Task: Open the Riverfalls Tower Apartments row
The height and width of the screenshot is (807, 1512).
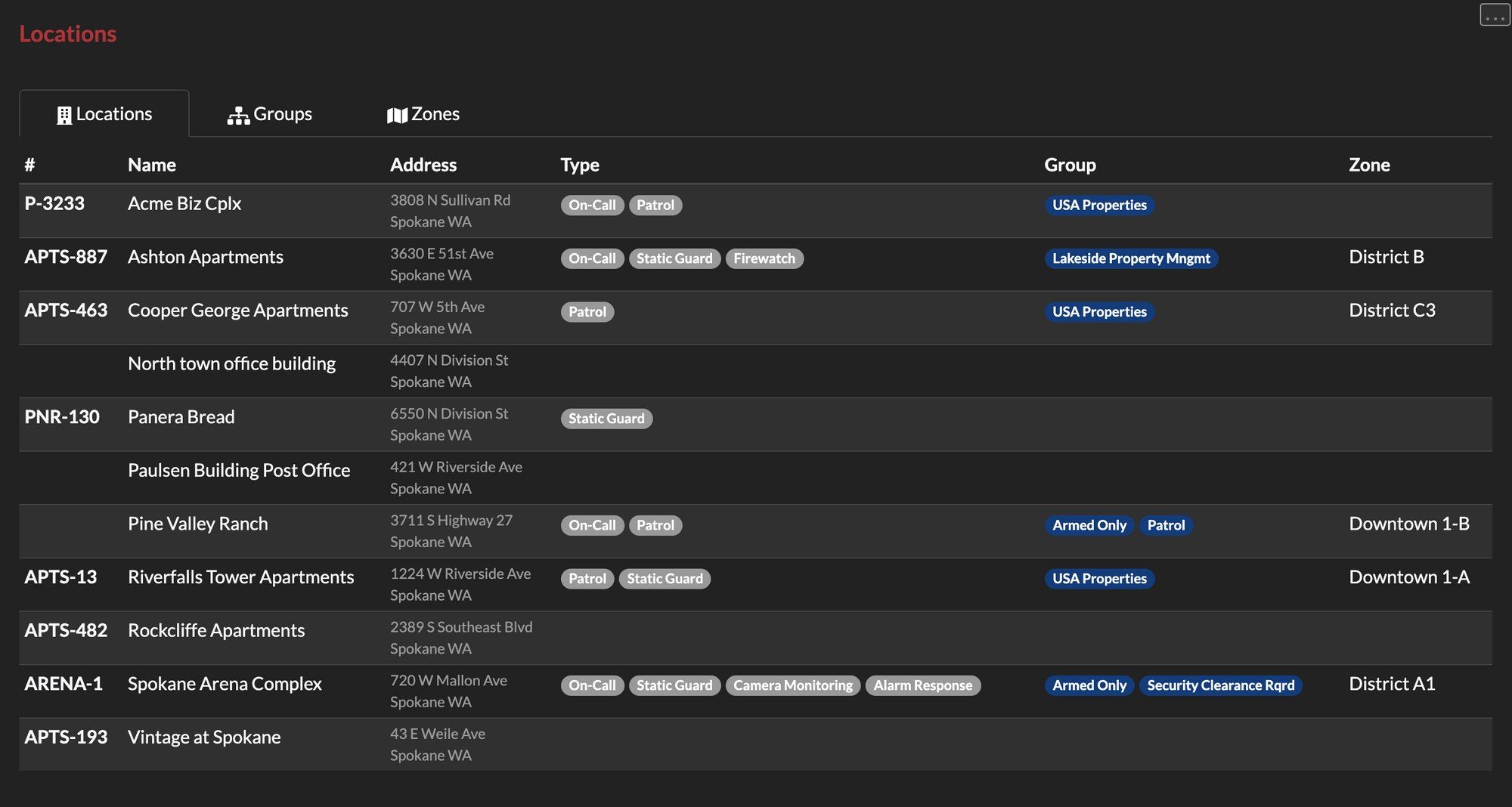Action: [x=240, y=577]
